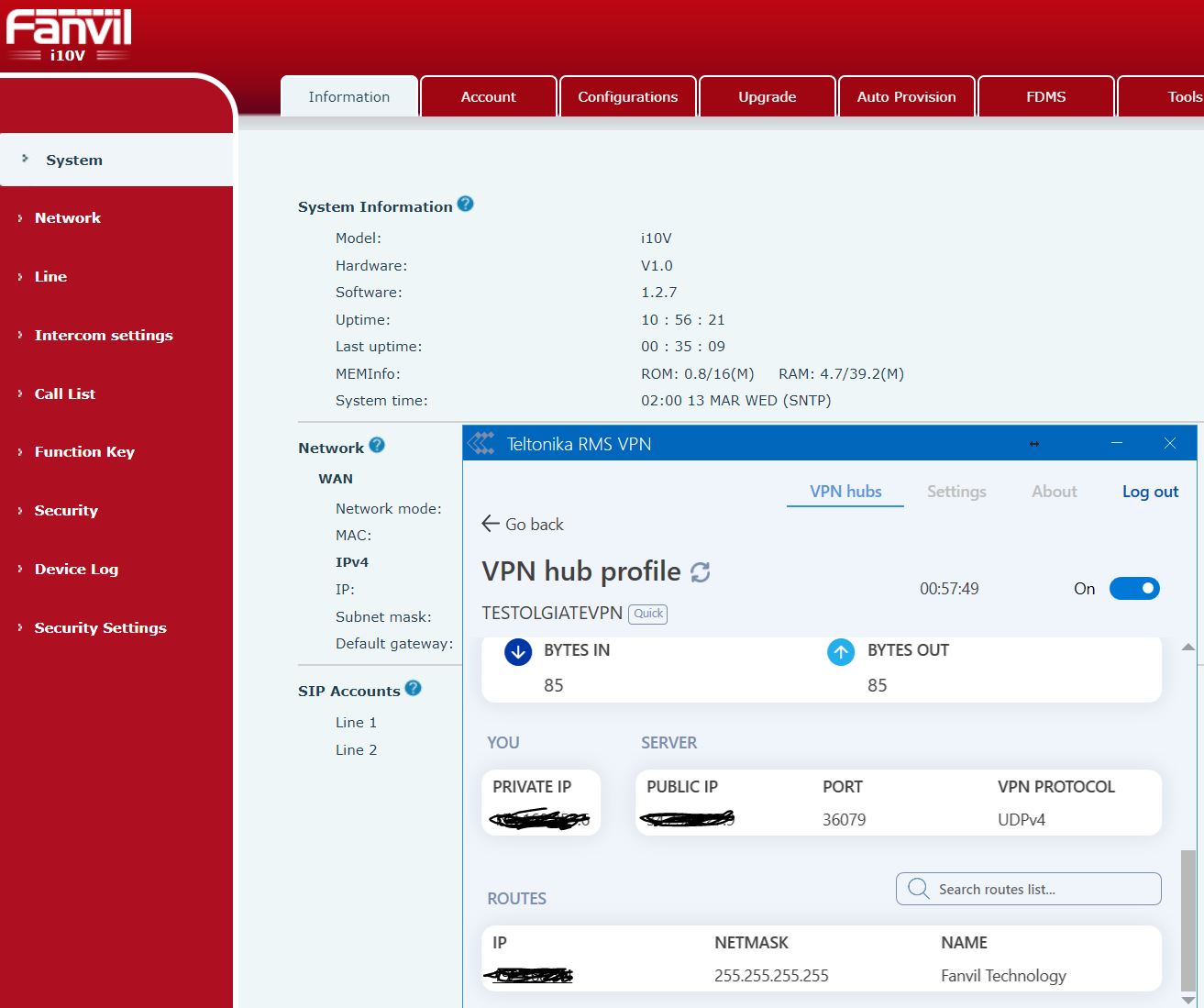Click the VPN window scrollbar thumb
Viewport: 1204px width, 1008px height.
1188,920
